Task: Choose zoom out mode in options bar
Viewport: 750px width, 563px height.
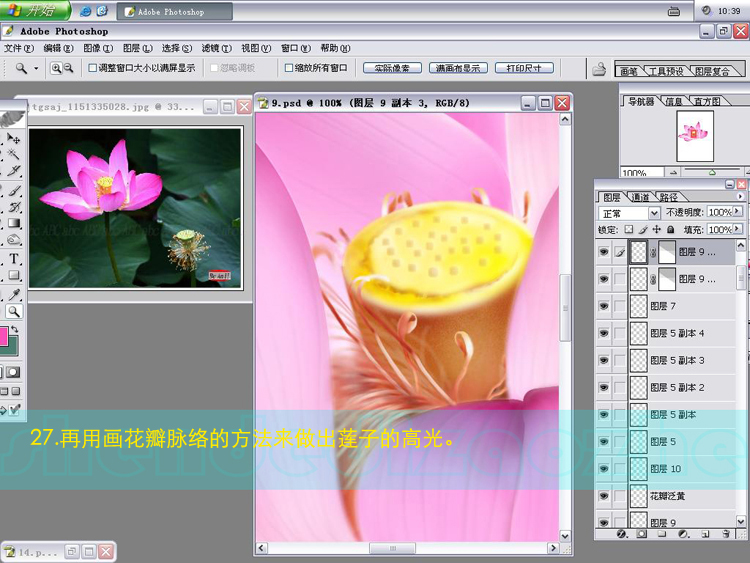Action: click(x=68, y=68)
